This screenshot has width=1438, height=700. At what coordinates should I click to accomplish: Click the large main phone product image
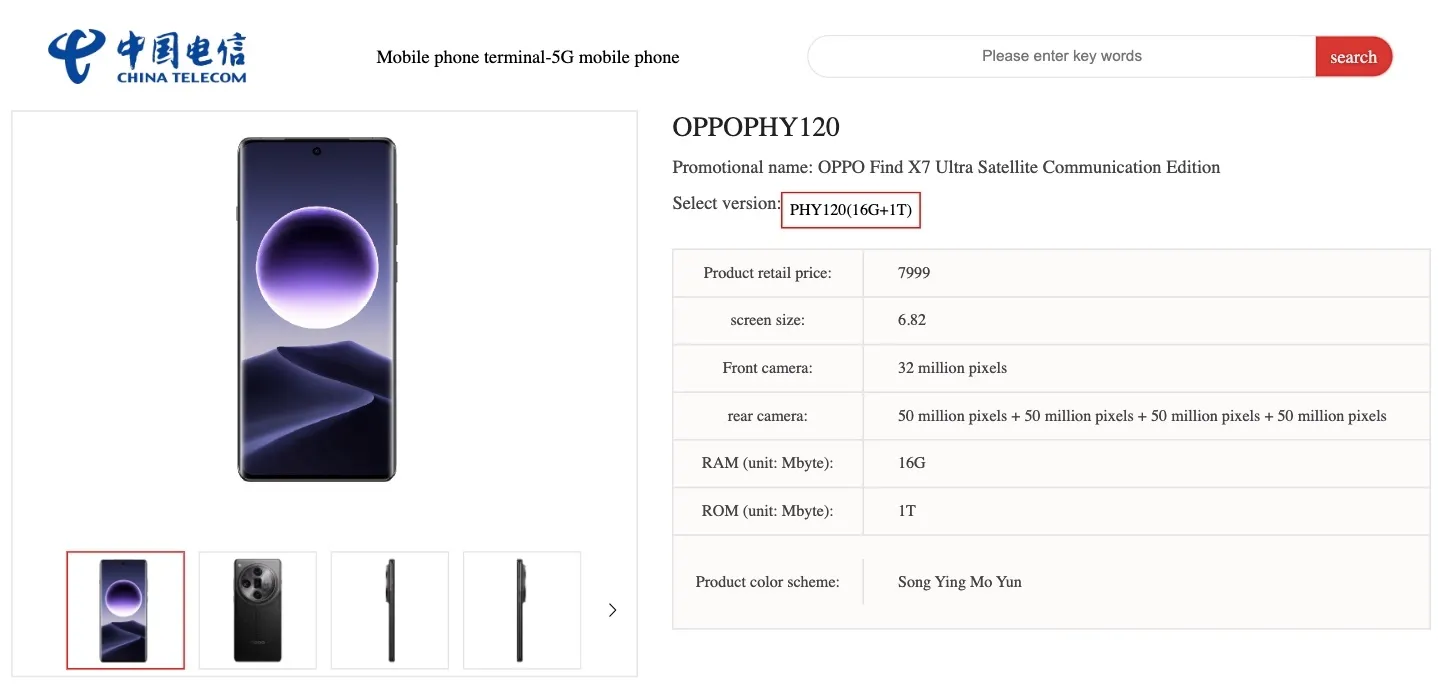(317, 309)
